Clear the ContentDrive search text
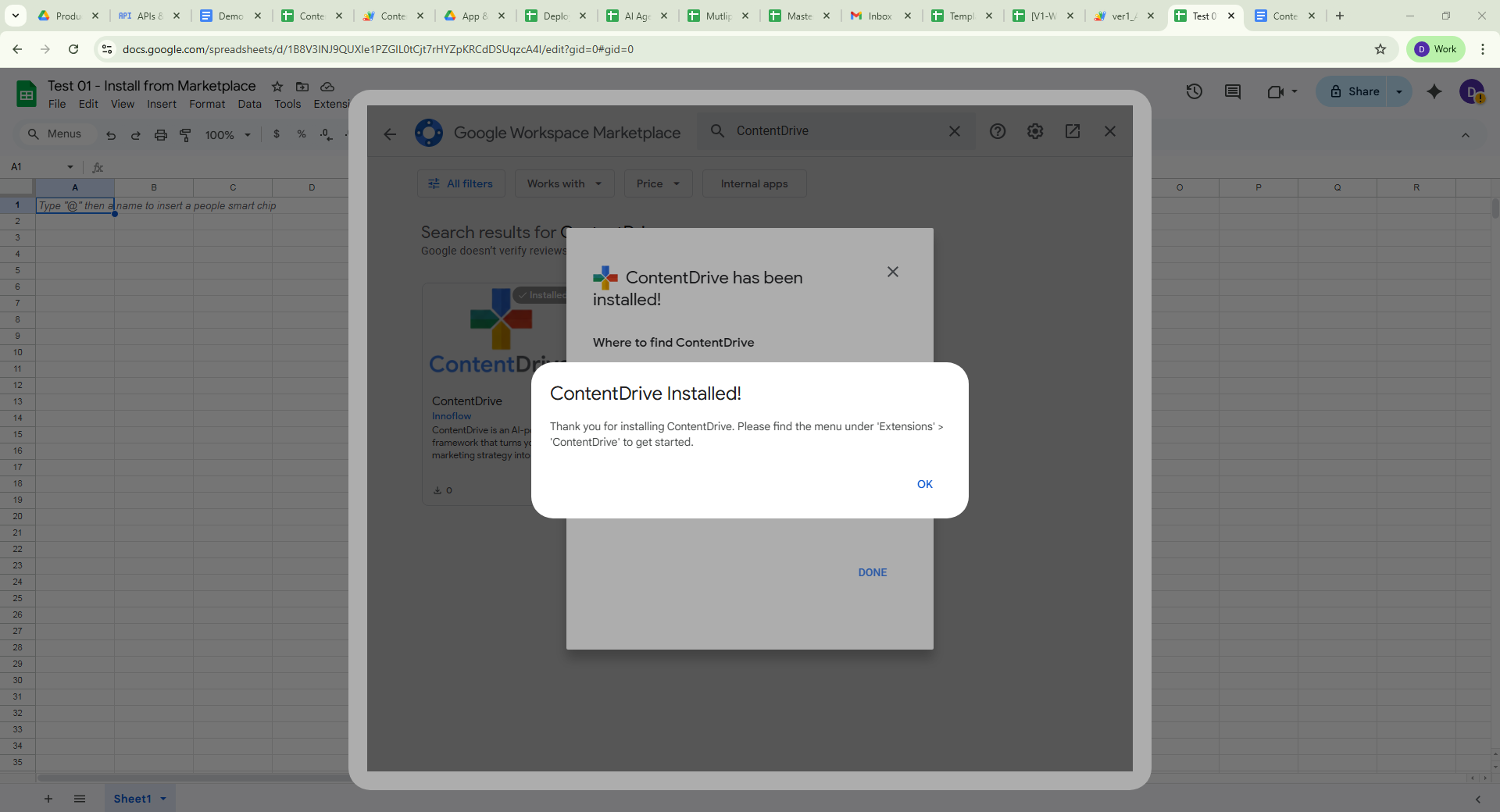Image resolution: width=1500 pixels, height=812 pixels. [x=955, y=131]
